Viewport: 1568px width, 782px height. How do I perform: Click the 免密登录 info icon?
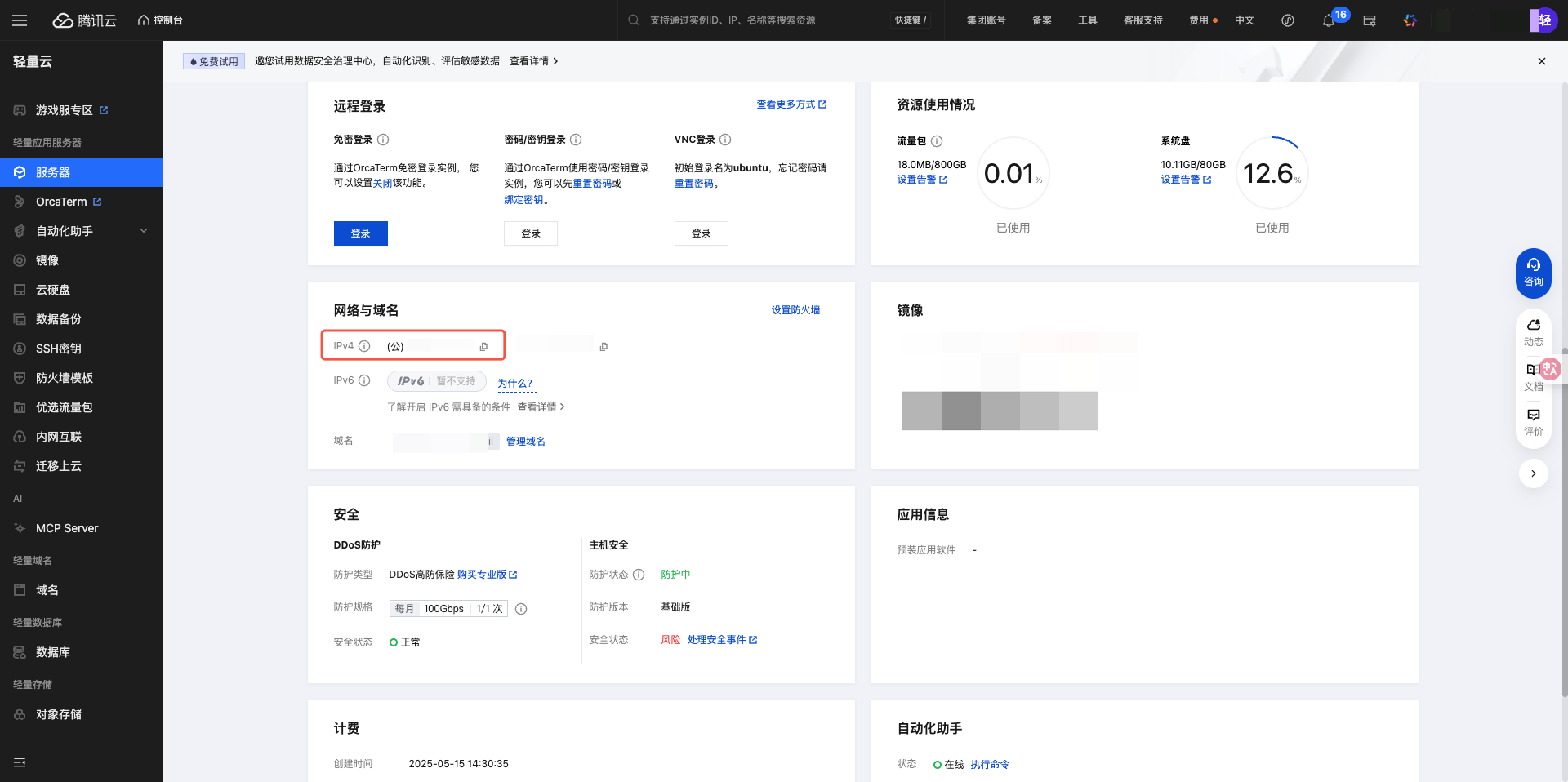coord(383,140)
